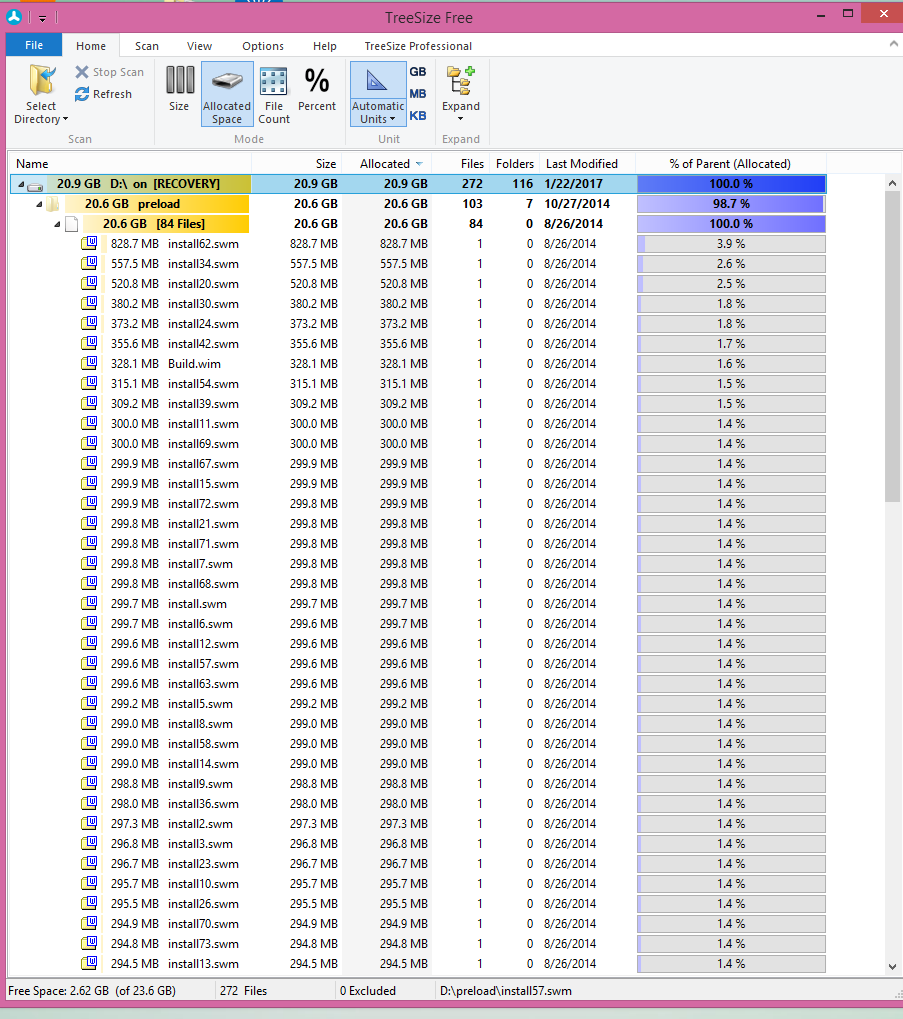The height and width of the screenshot is (1019, 903).
Task: Select the D:\ drive icon
Action: point(35,187)
